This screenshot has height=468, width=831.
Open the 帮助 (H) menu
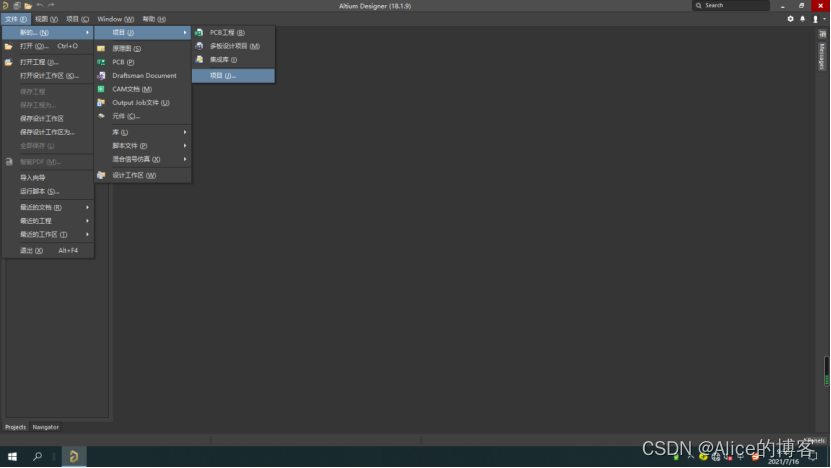point(154,19)
